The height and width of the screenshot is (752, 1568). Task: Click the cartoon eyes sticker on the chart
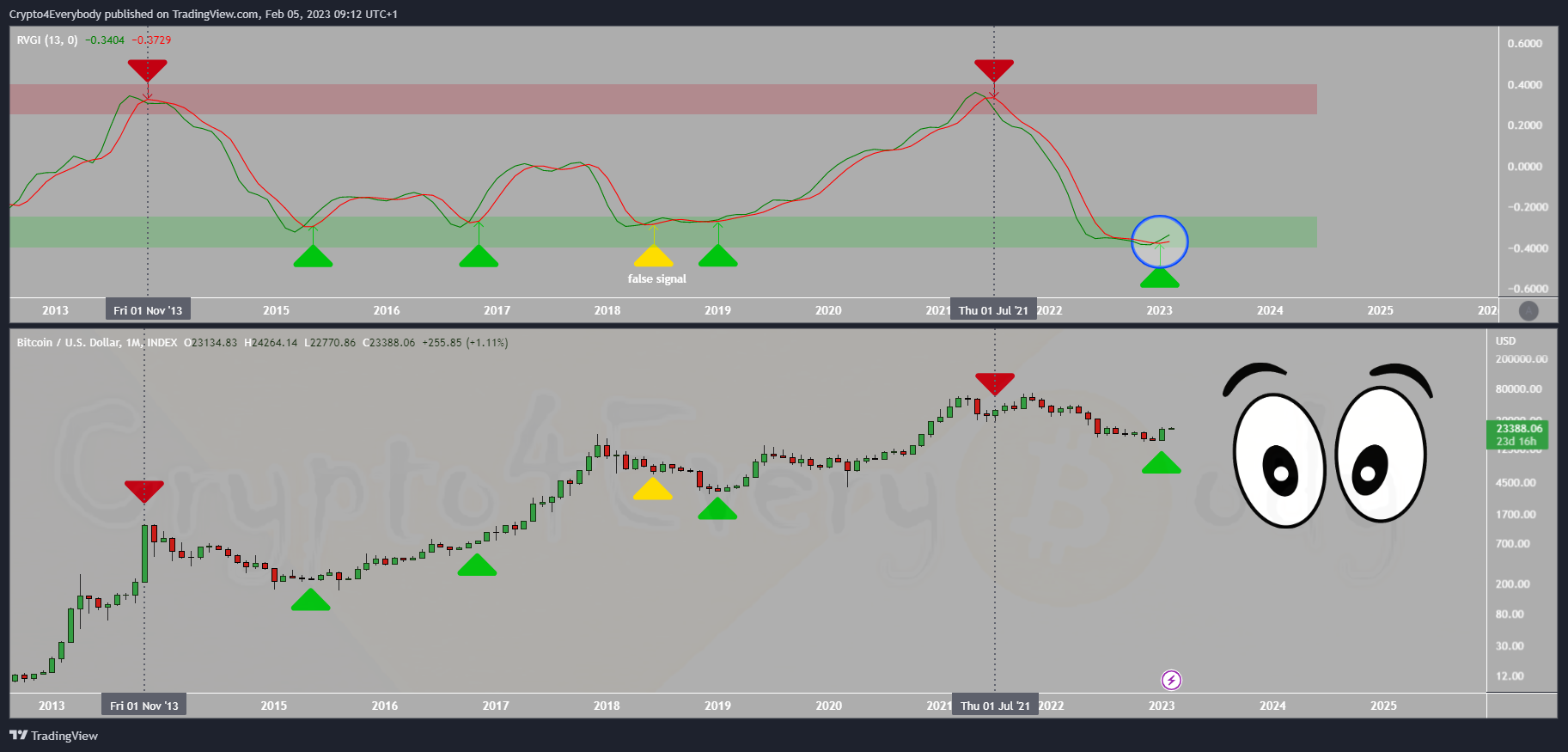pyautogui.click(x=1327, y=445)
